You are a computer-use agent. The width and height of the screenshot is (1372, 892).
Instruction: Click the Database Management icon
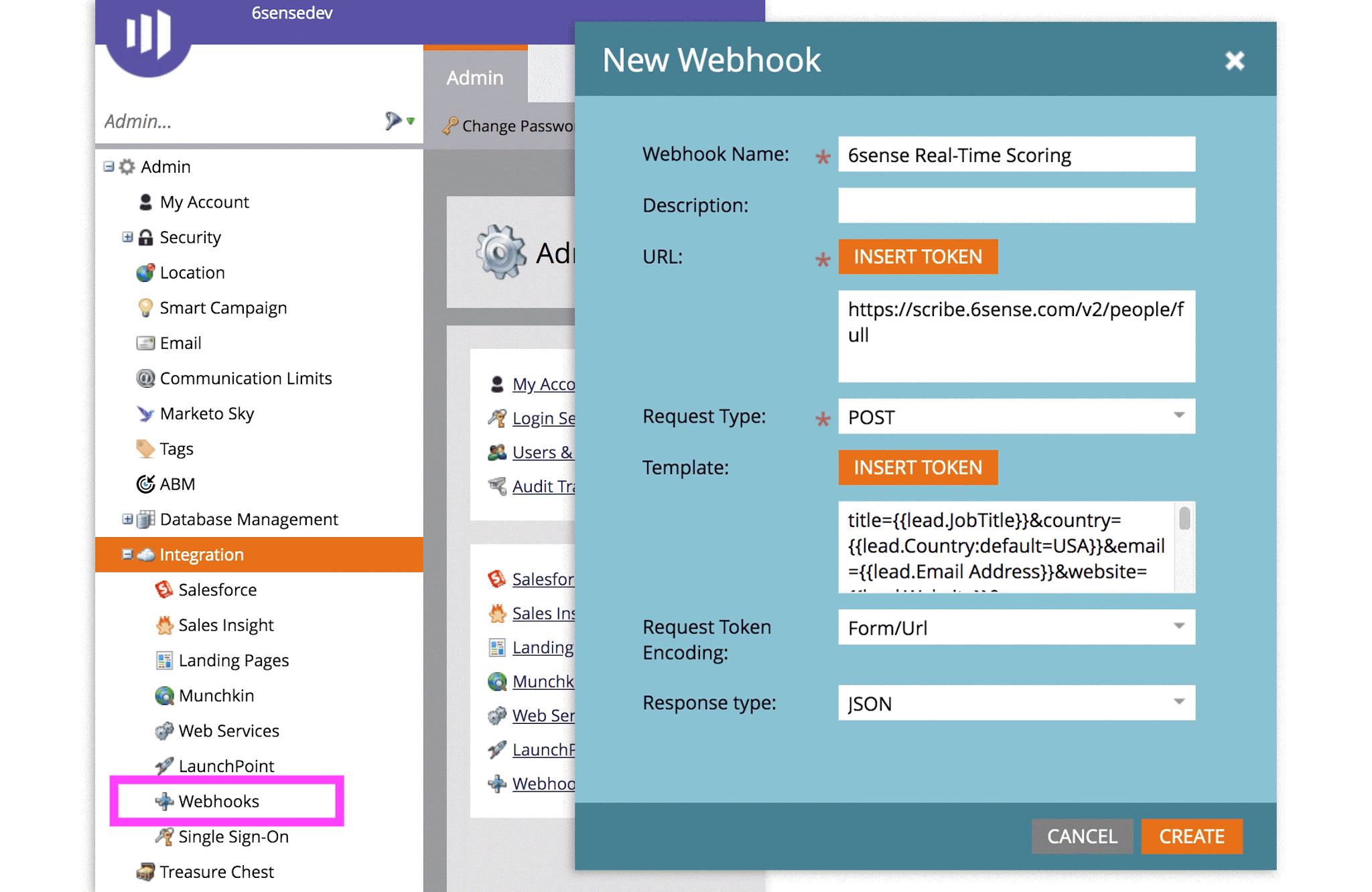click(145, 519)
